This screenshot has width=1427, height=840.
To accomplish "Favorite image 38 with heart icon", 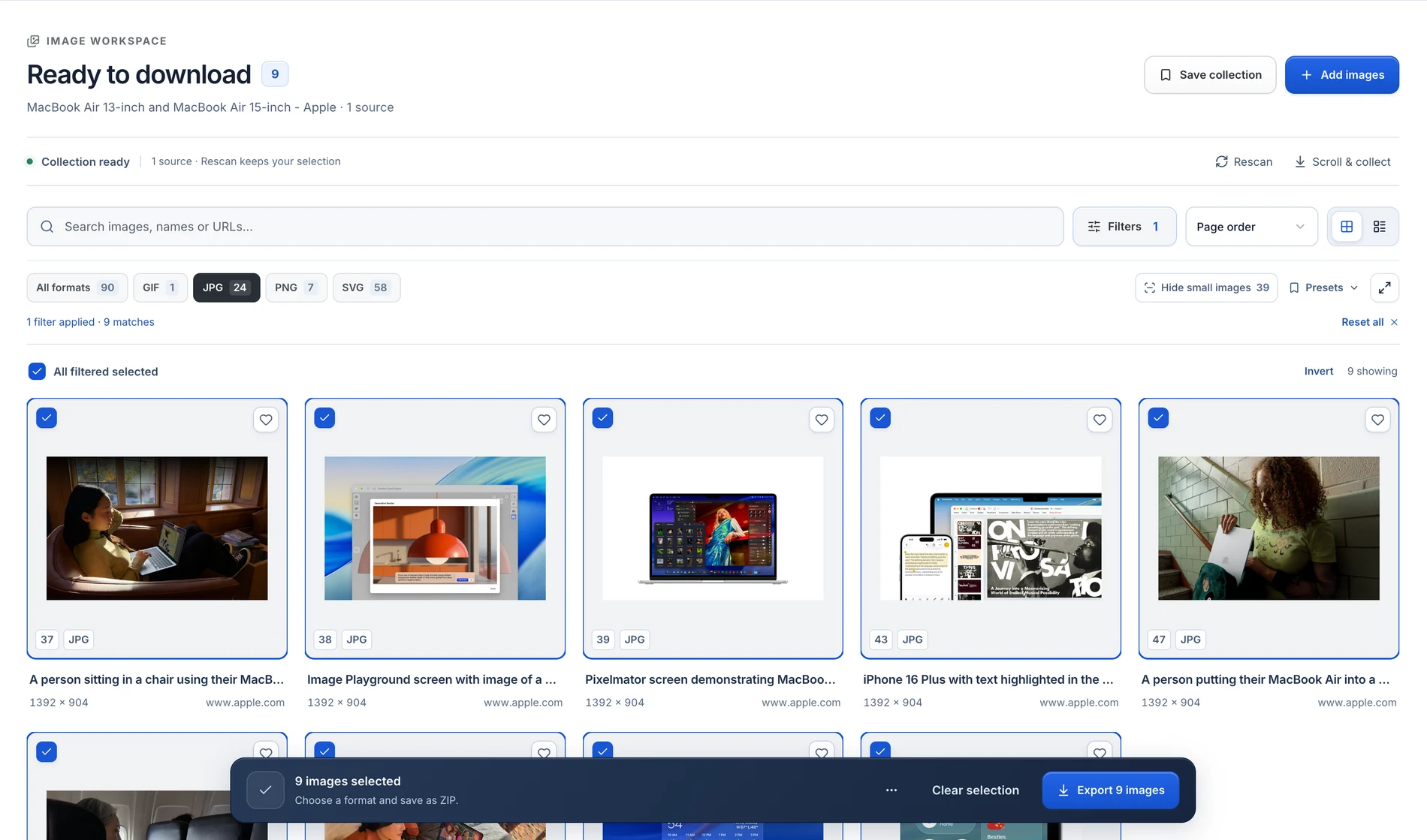I will click(x=544, y=420).
